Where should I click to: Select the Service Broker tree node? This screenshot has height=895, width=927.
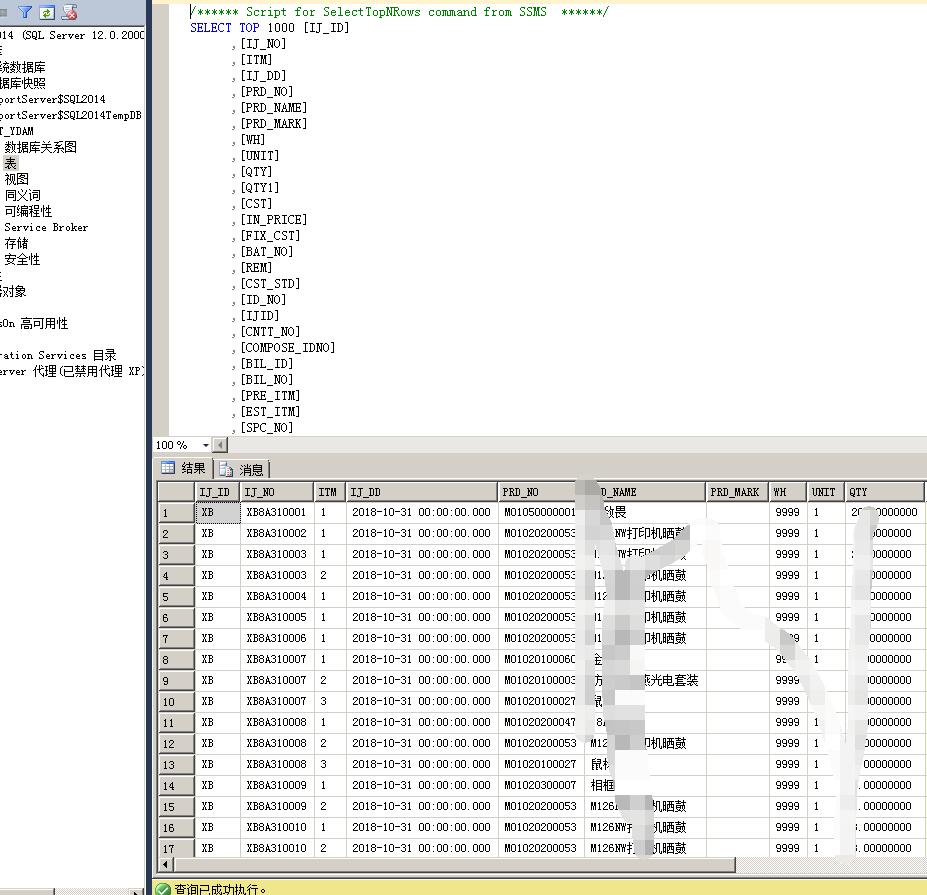46,227
